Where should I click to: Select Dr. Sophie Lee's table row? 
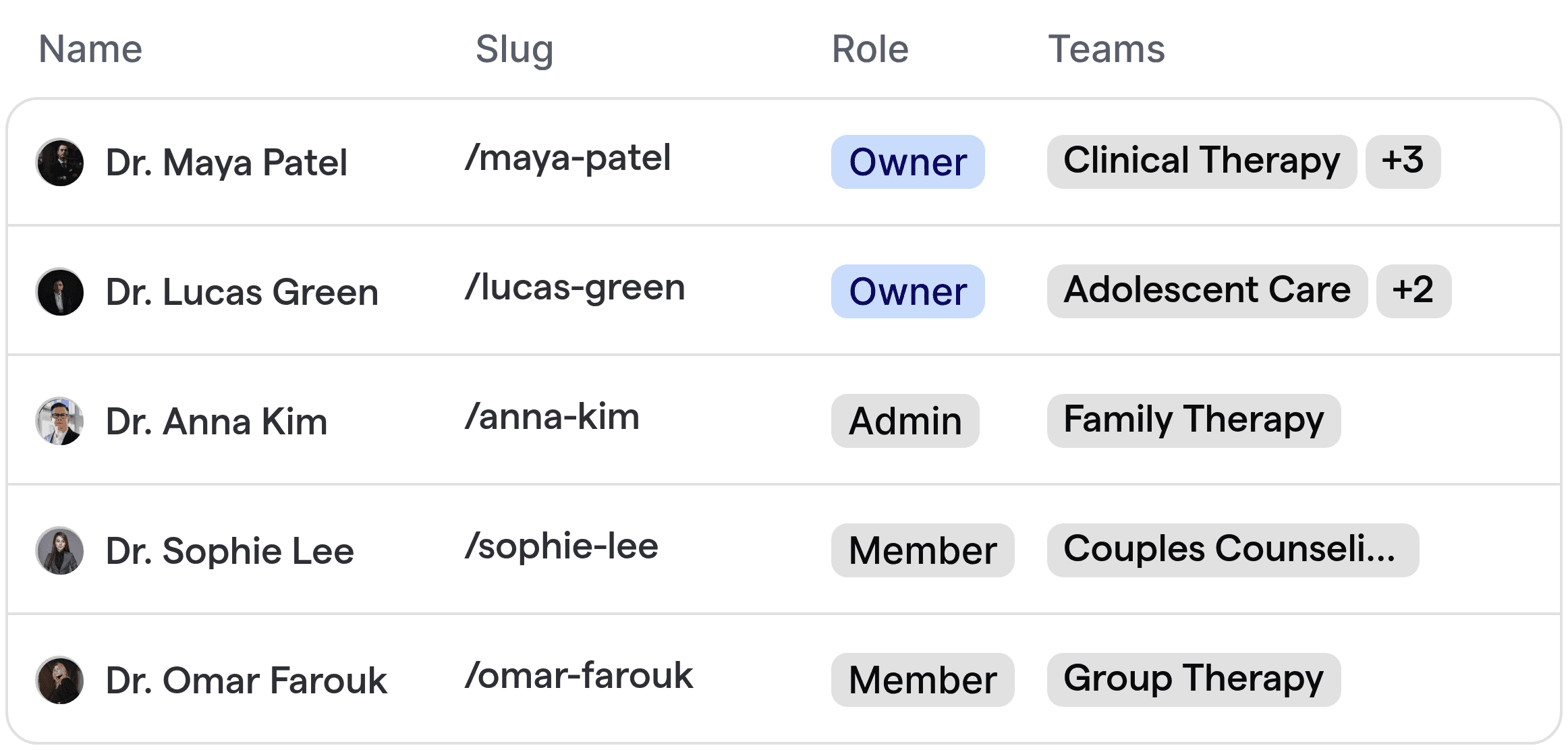742,550
